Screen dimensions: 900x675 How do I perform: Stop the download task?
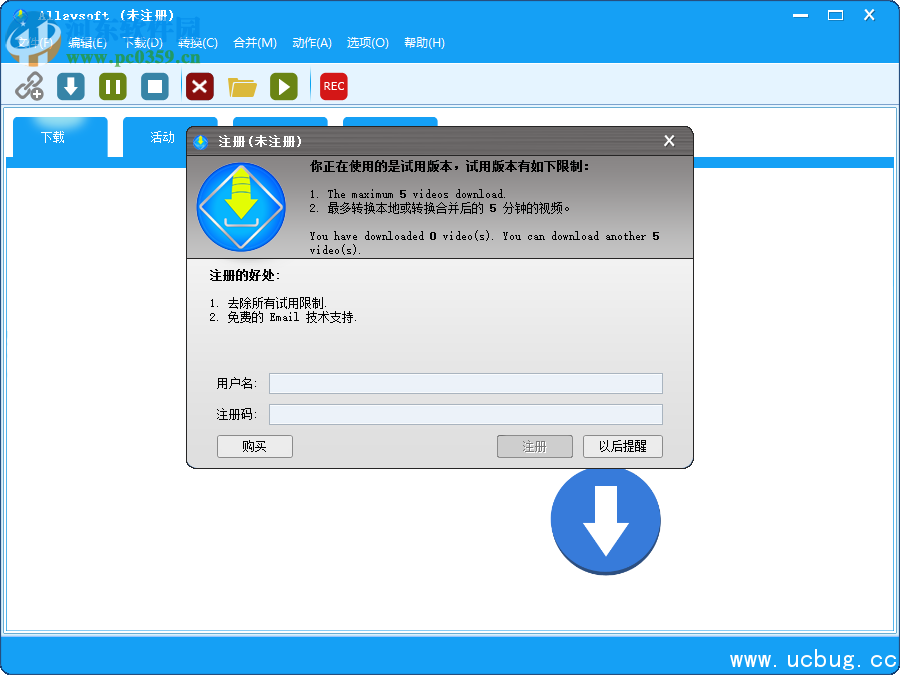tap(155, 87)
